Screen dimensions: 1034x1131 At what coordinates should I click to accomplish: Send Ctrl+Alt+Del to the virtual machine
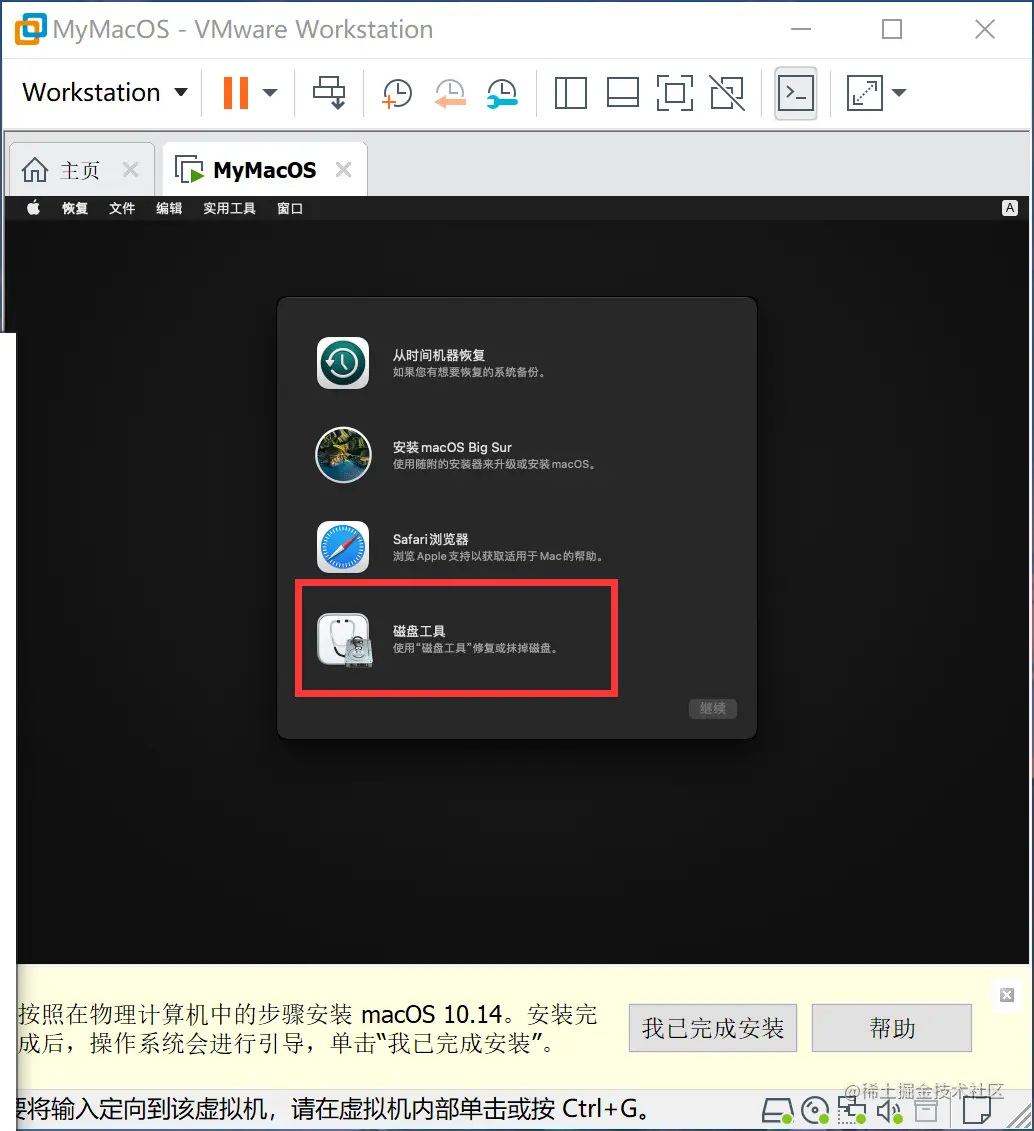click(x=329, y=93)
